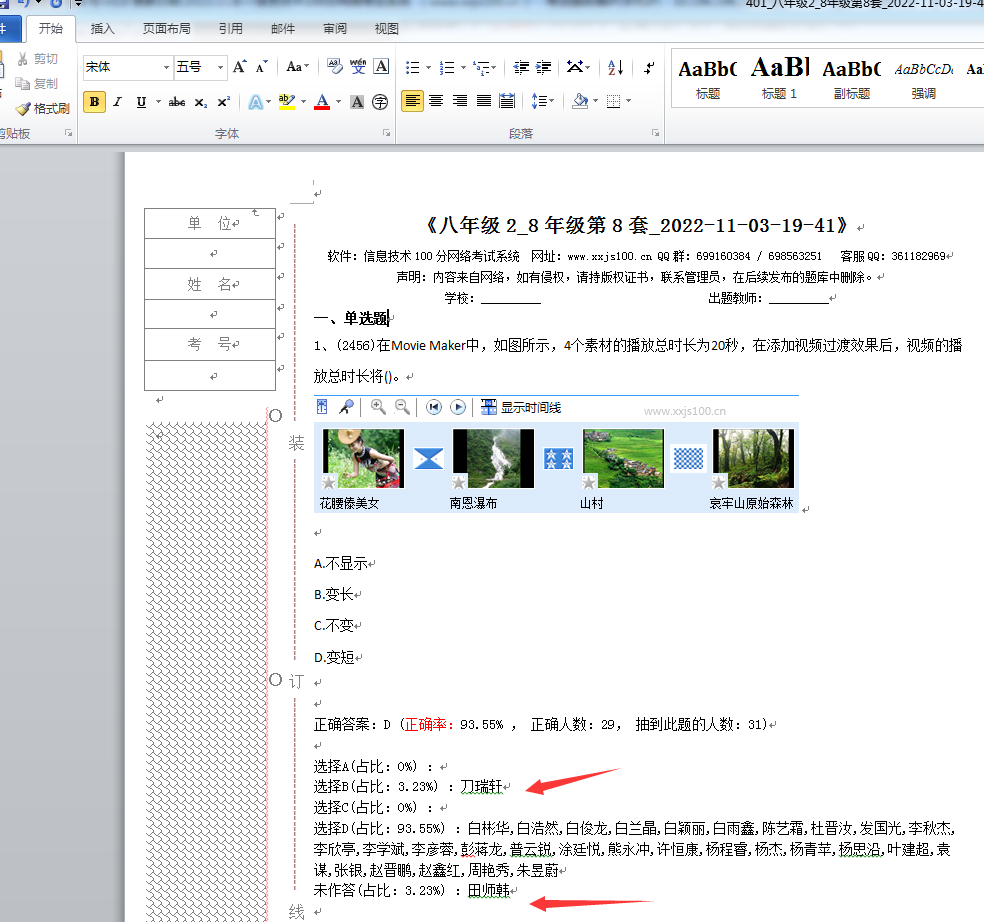Select Justify alignment
Screen dimensions: 984x922
click(x=484, y=101)
